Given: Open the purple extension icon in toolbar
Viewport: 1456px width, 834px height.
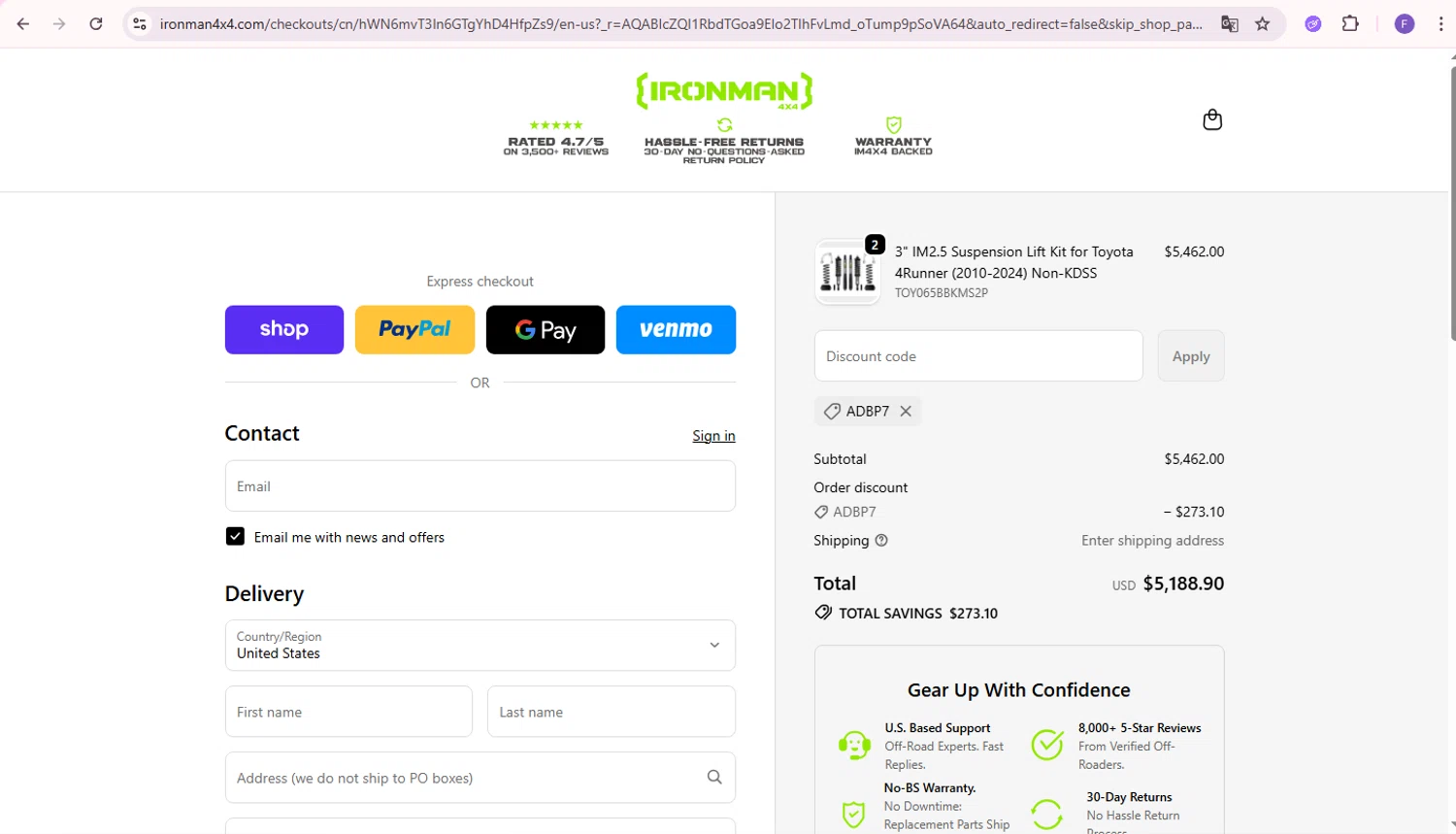Looking at the screenshot, I should point(1312,23).
